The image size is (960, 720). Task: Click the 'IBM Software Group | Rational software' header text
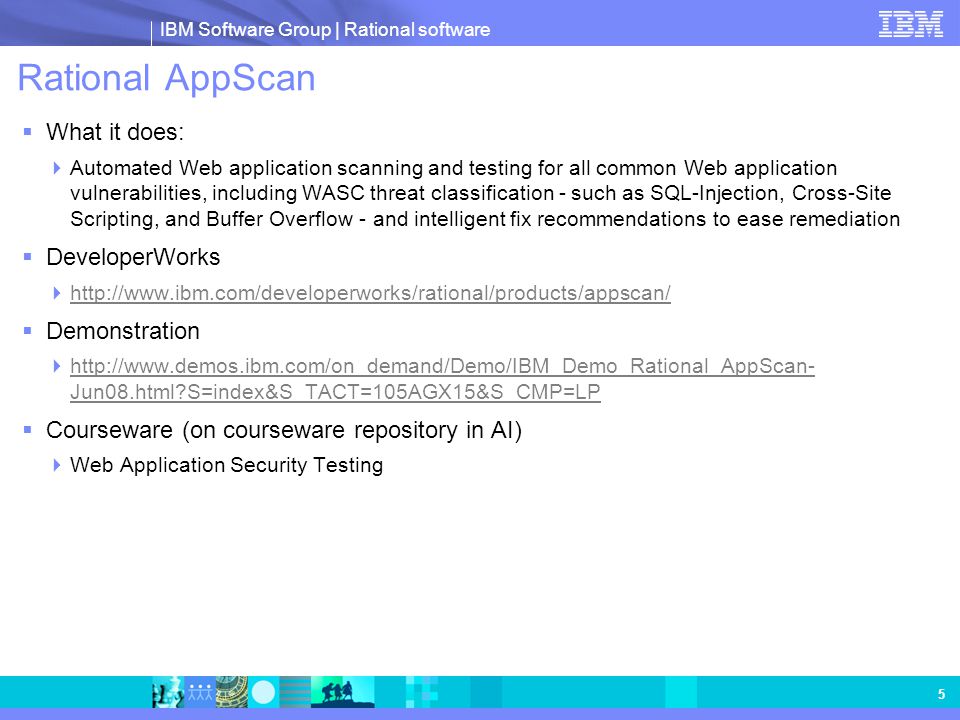pyautogui.click(x=324, y=29)
